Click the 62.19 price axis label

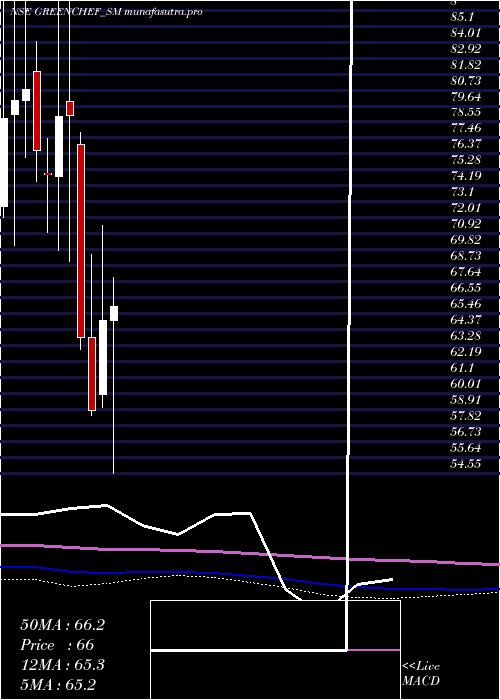466,352
